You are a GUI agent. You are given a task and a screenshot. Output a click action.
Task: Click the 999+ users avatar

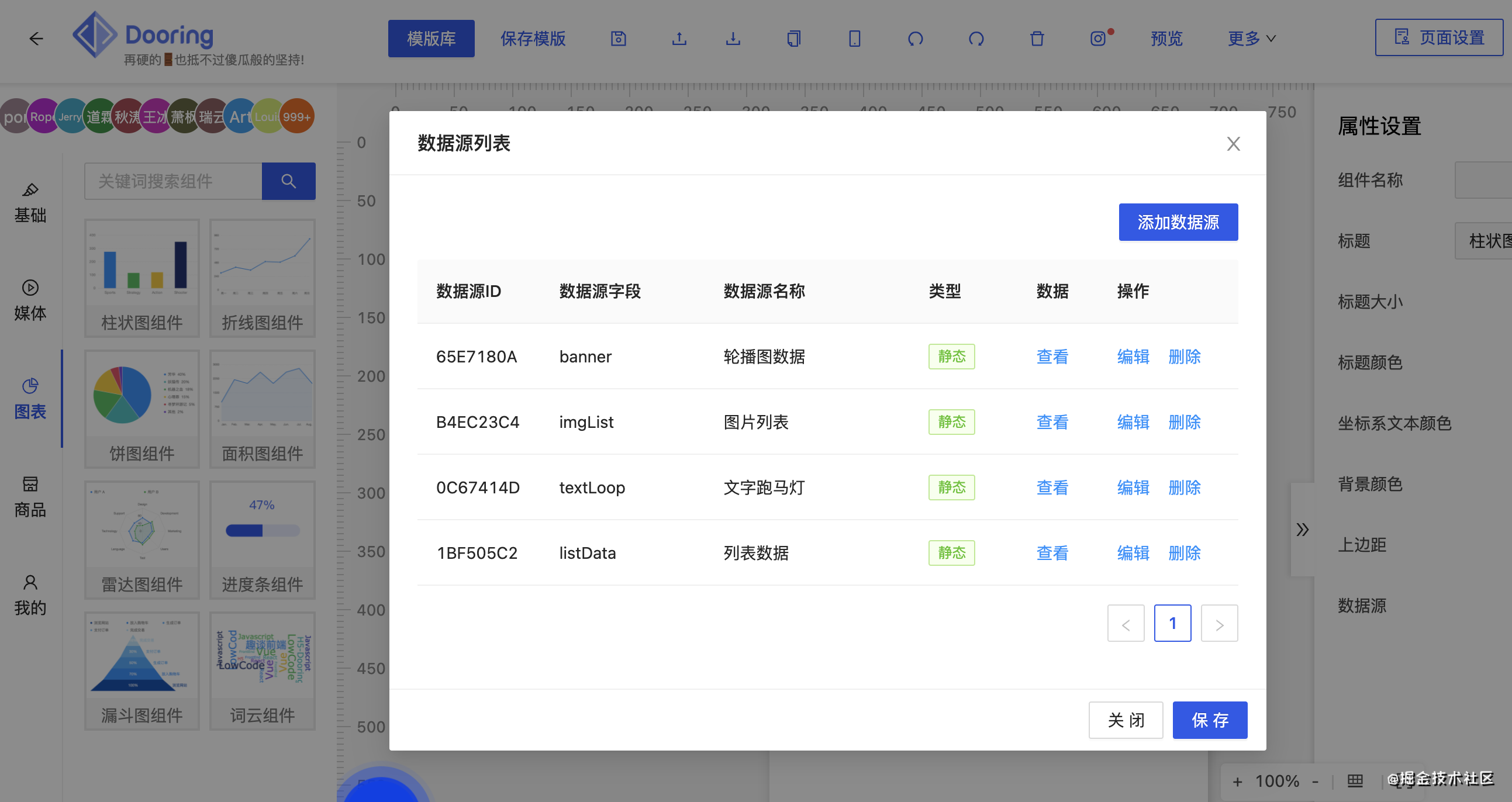click(x=297, y=116)
